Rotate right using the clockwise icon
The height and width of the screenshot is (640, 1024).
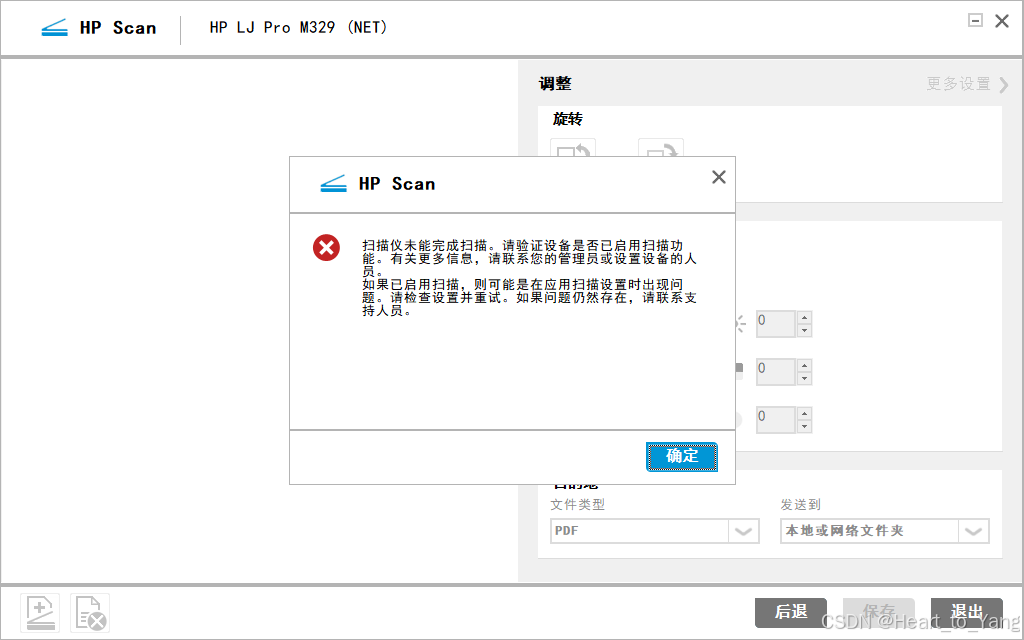coord(661,148)
